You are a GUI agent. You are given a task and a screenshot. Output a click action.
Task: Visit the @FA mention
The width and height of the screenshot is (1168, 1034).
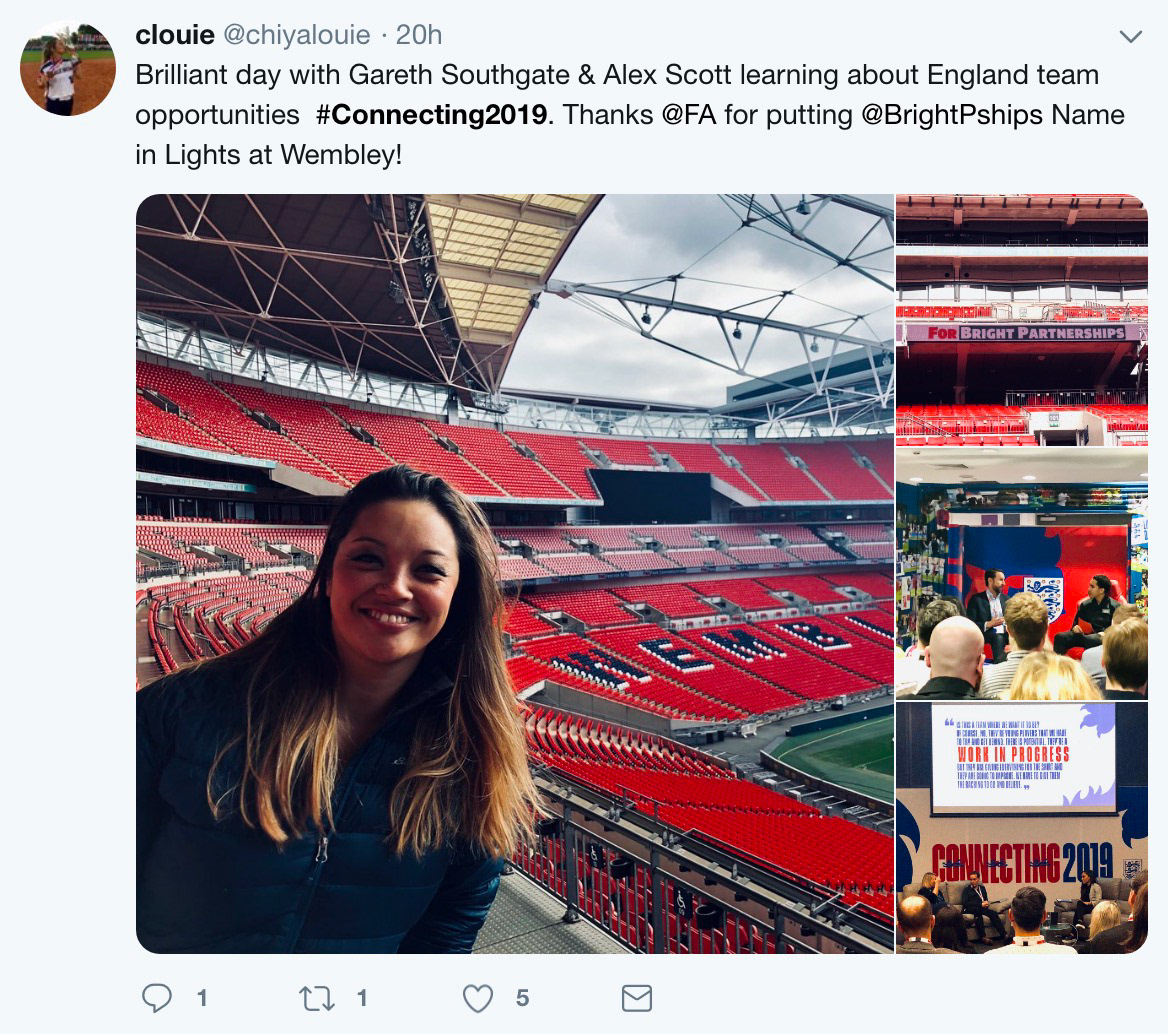point(685,114)
